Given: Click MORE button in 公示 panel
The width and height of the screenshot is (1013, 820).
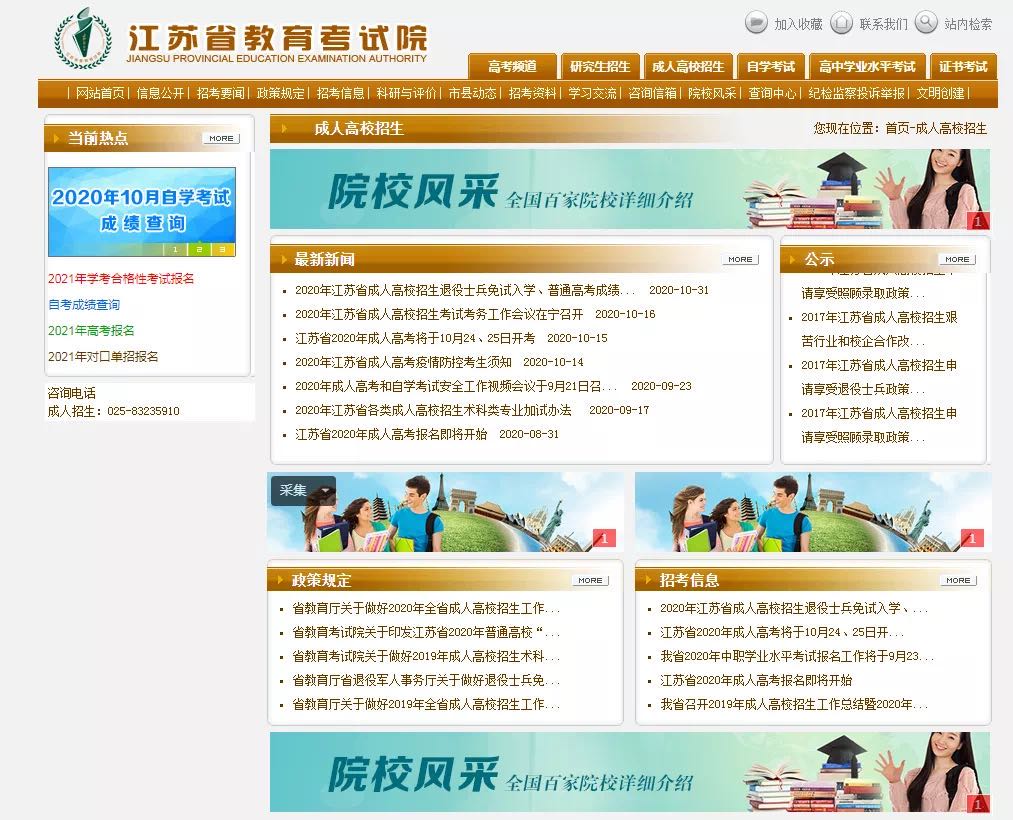Looking at the screenshot, I should point(957,259).
